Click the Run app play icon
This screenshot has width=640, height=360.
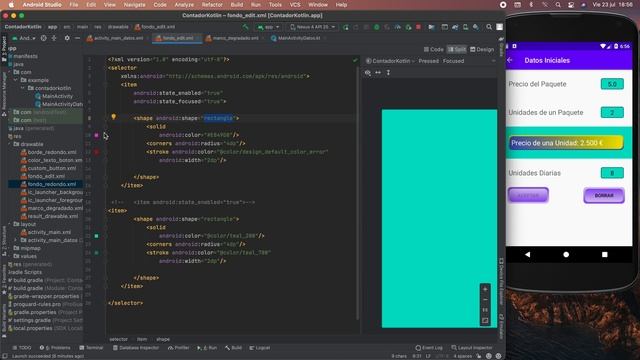click(346, 27)
